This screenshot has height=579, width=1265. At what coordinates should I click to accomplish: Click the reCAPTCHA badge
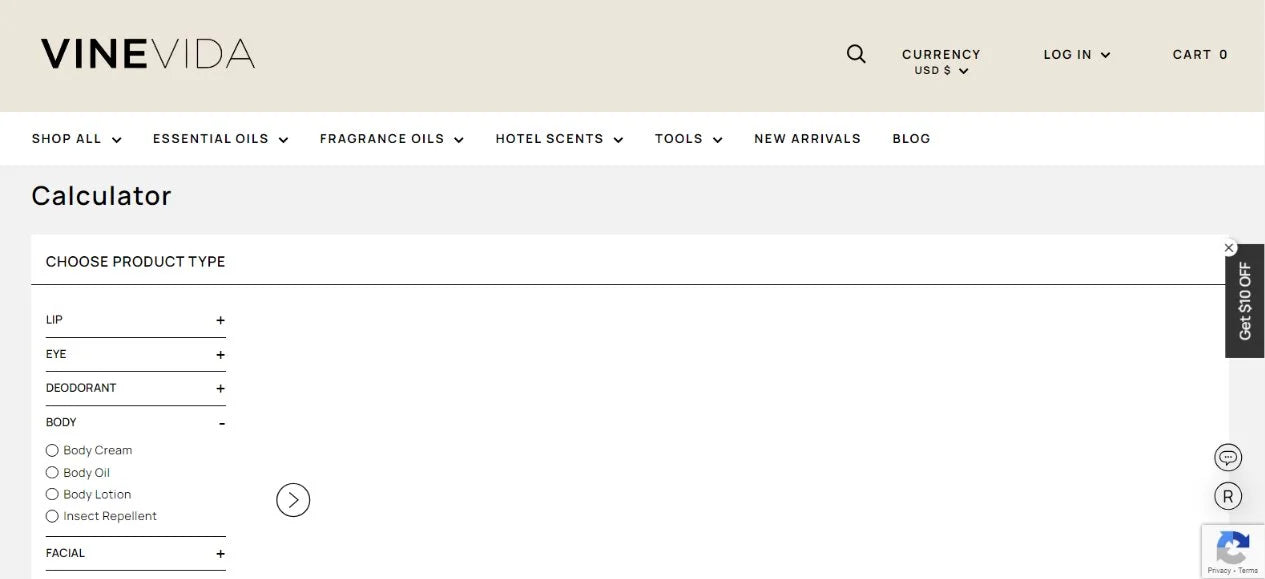pyautogui.click(x=1233, y=551)
